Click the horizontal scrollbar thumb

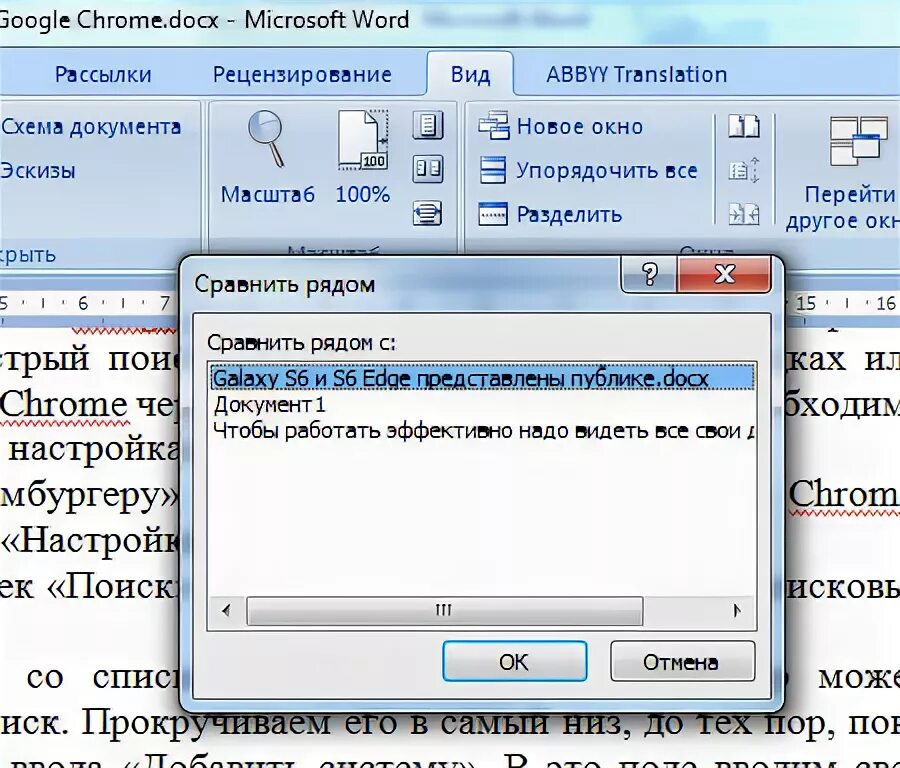444,610
